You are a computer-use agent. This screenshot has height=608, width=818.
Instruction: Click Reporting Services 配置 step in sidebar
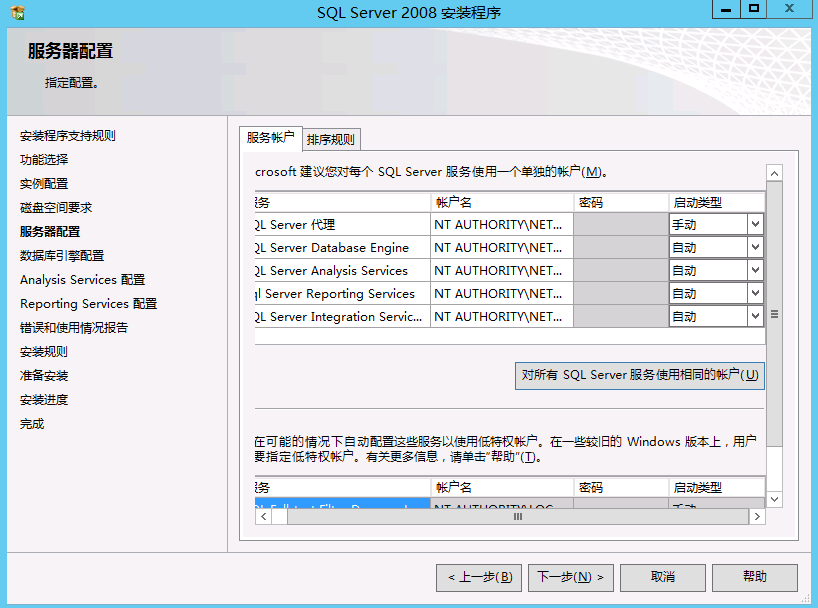(x=89, y=304)
